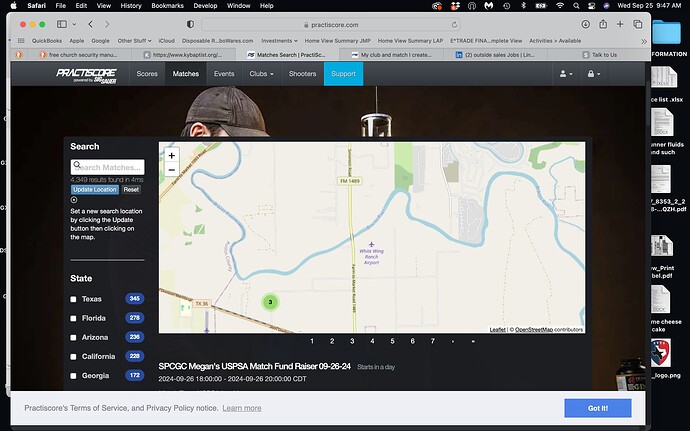Click the Safari sidebar toggle icon
This screenshot has height=431, width=690.
62,24
